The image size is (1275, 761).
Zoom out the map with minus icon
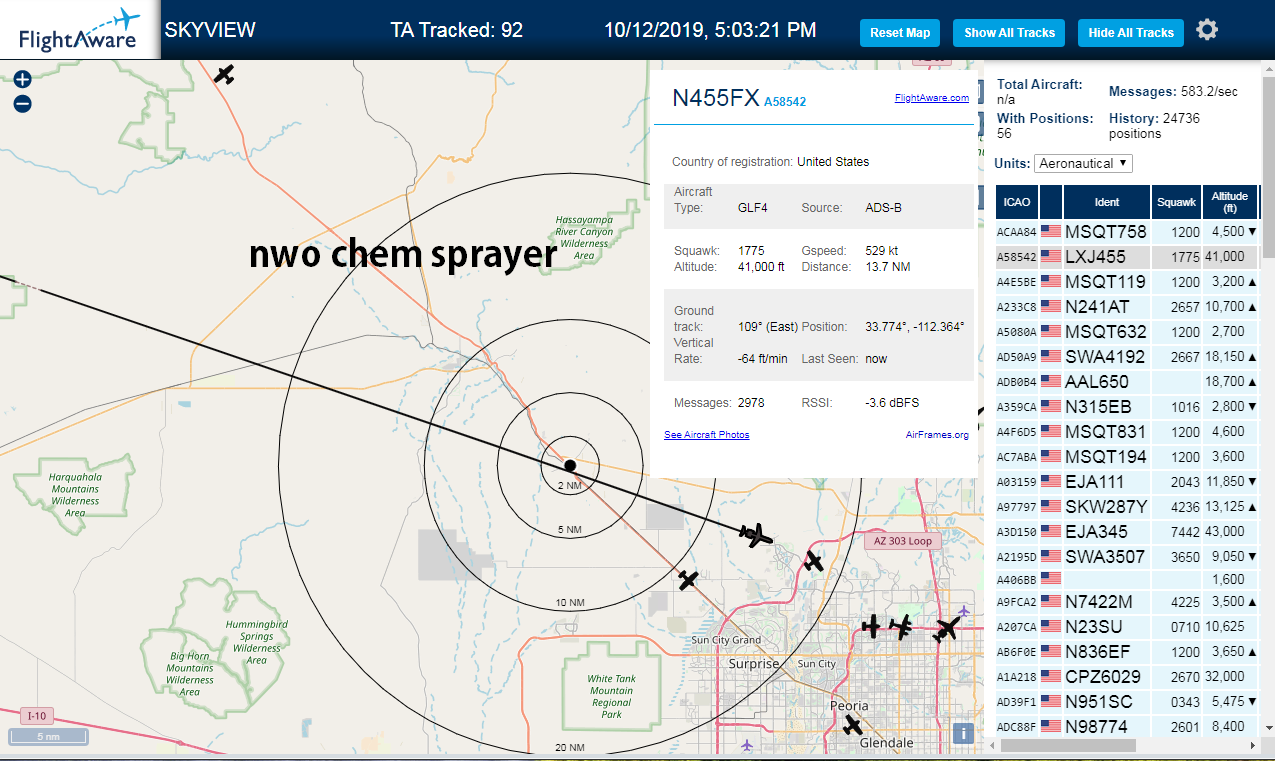pos(23,103)
